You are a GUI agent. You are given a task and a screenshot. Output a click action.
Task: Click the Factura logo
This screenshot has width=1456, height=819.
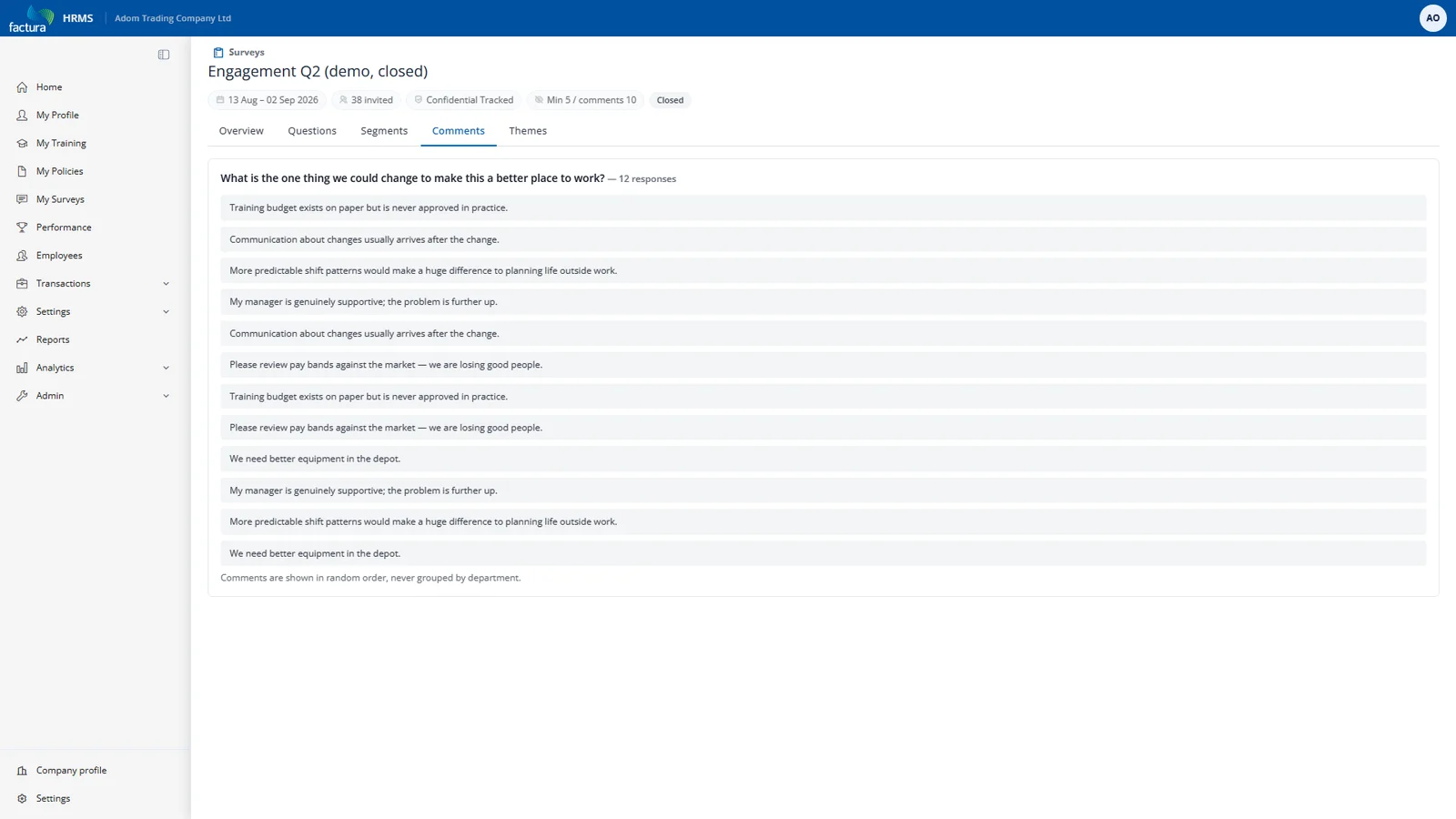point(31,18)
